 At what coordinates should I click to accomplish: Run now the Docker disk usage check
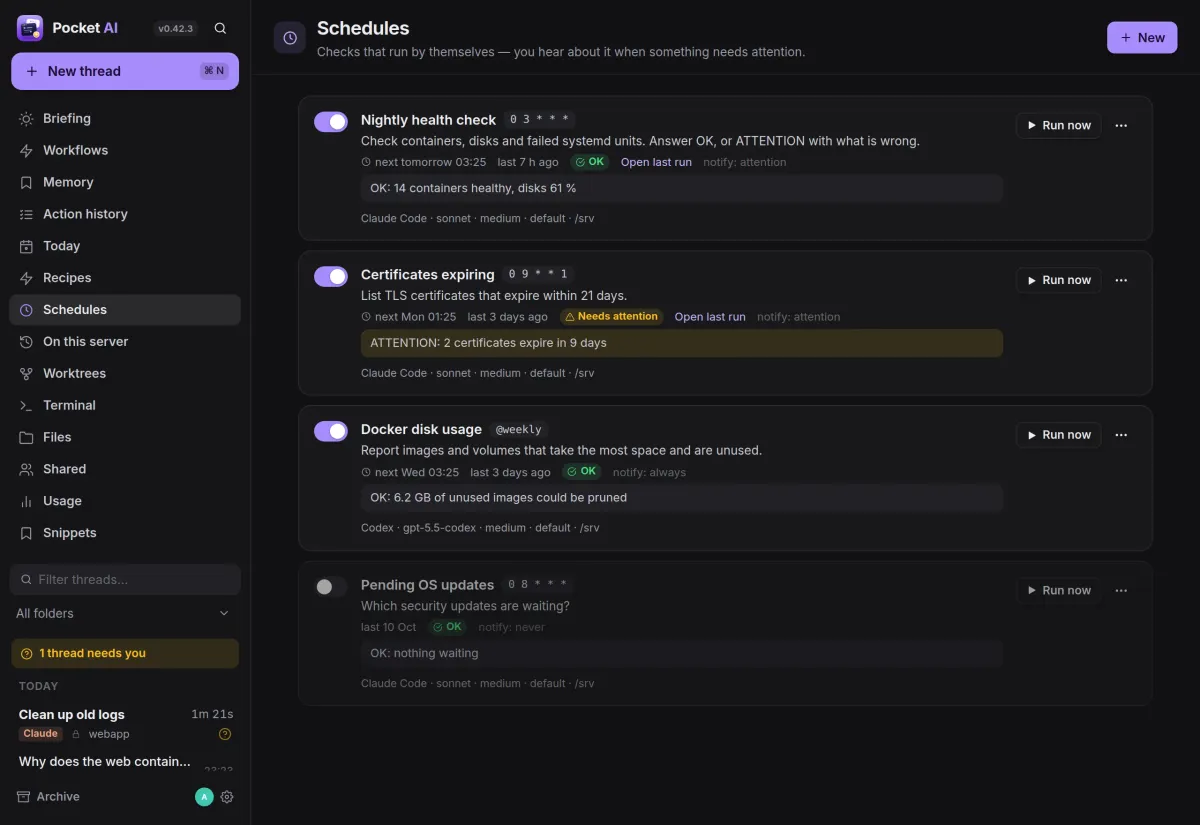point(1059,435)
